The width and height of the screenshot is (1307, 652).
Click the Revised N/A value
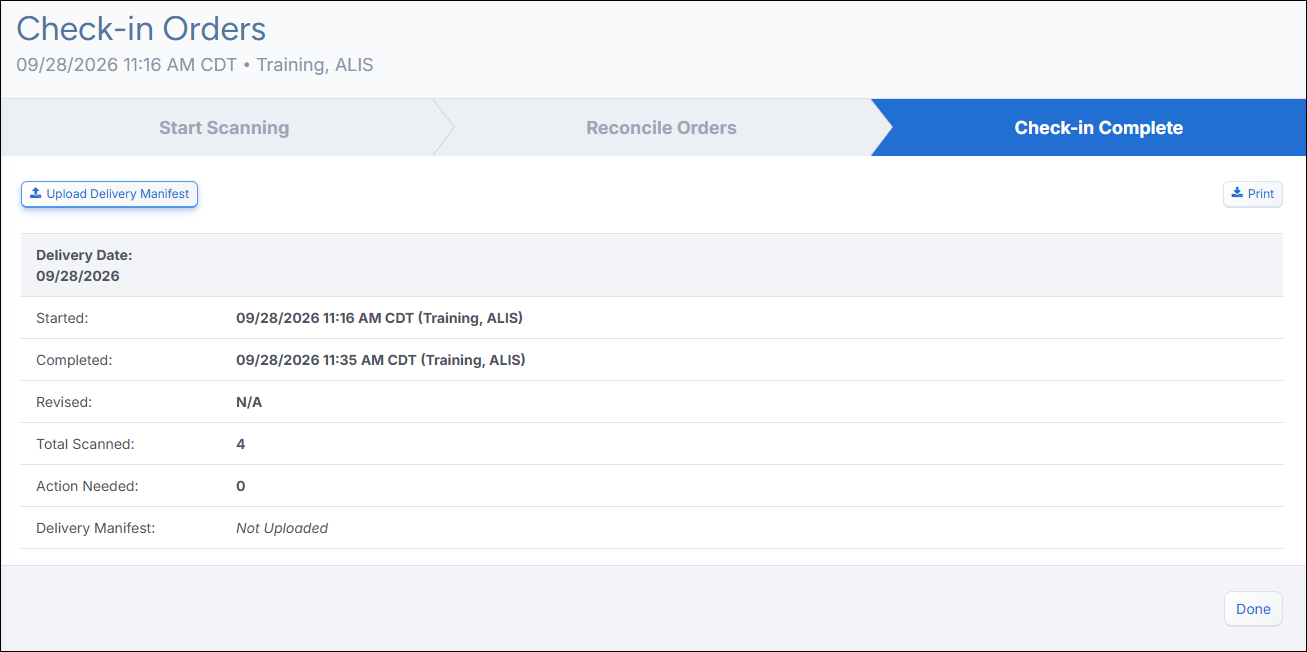[249, 402]
